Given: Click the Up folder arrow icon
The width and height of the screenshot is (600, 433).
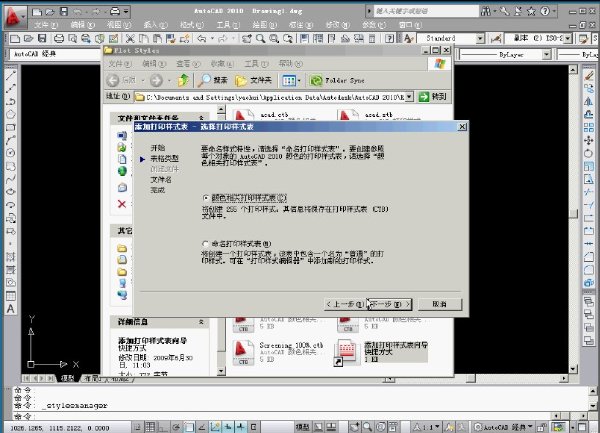Looking at the screenshot, I should (x=183, y=80).
